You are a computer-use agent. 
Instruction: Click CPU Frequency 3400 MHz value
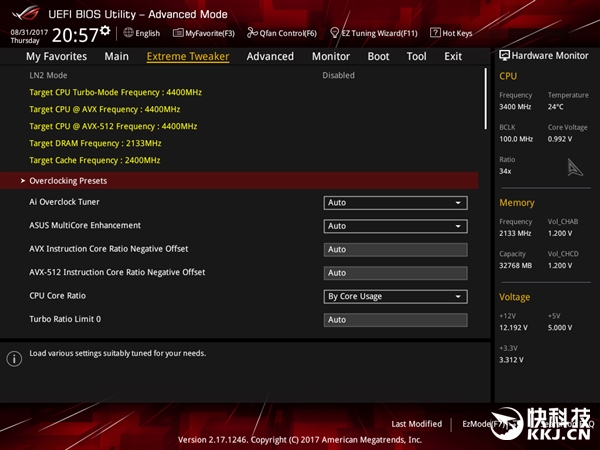pyautogui.click(x=515, y=107)
